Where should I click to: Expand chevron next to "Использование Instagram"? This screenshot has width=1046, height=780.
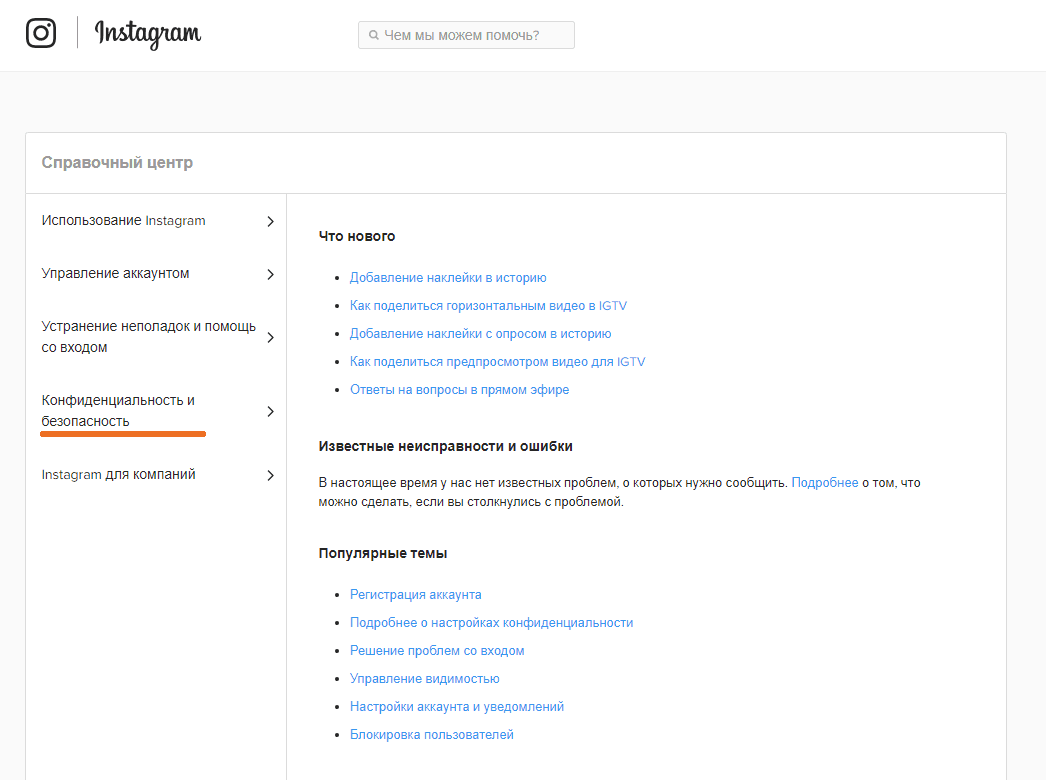click(270, 222)
